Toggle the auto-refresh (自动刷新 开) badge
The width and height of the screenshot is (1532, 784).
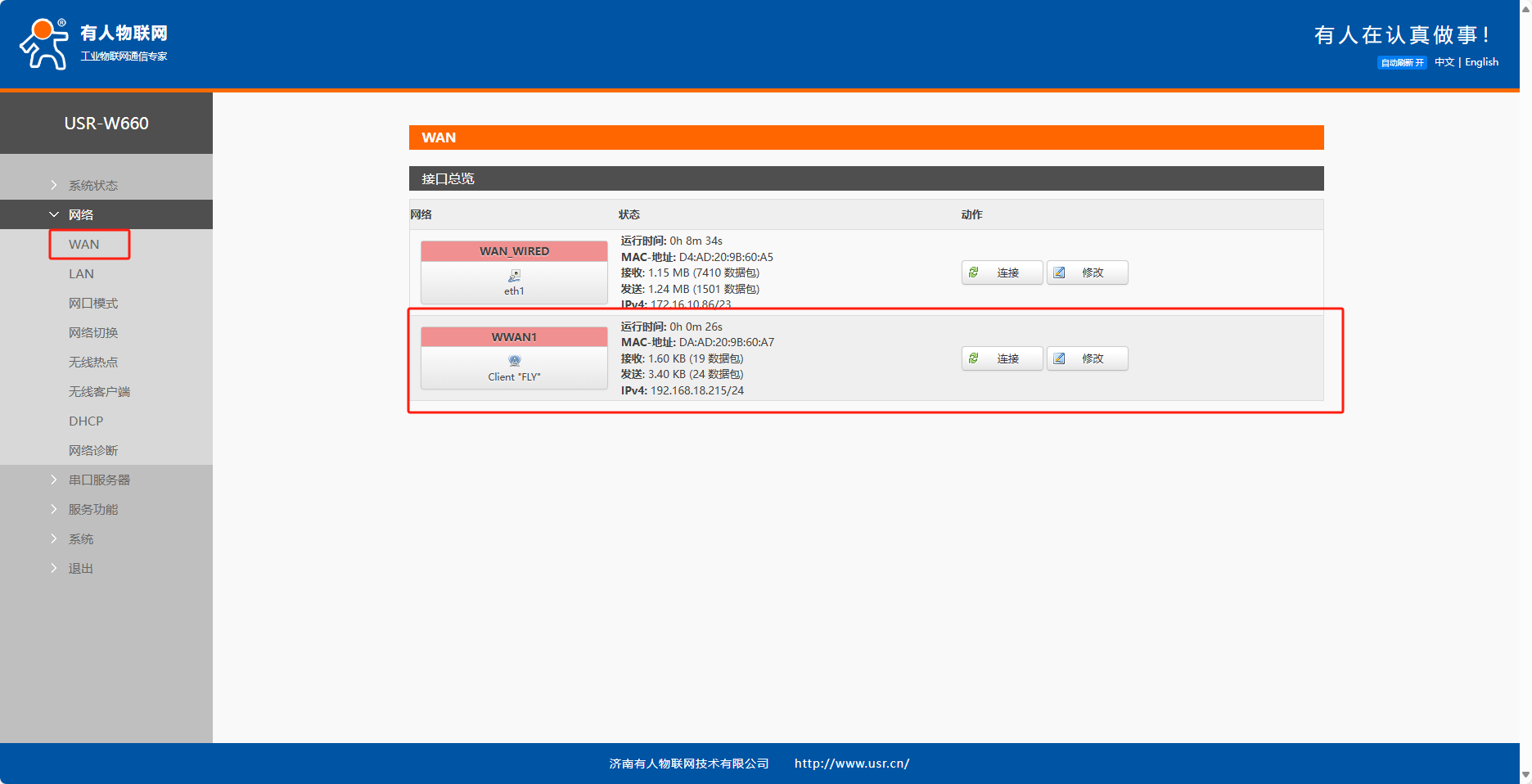coord(1402,63)
